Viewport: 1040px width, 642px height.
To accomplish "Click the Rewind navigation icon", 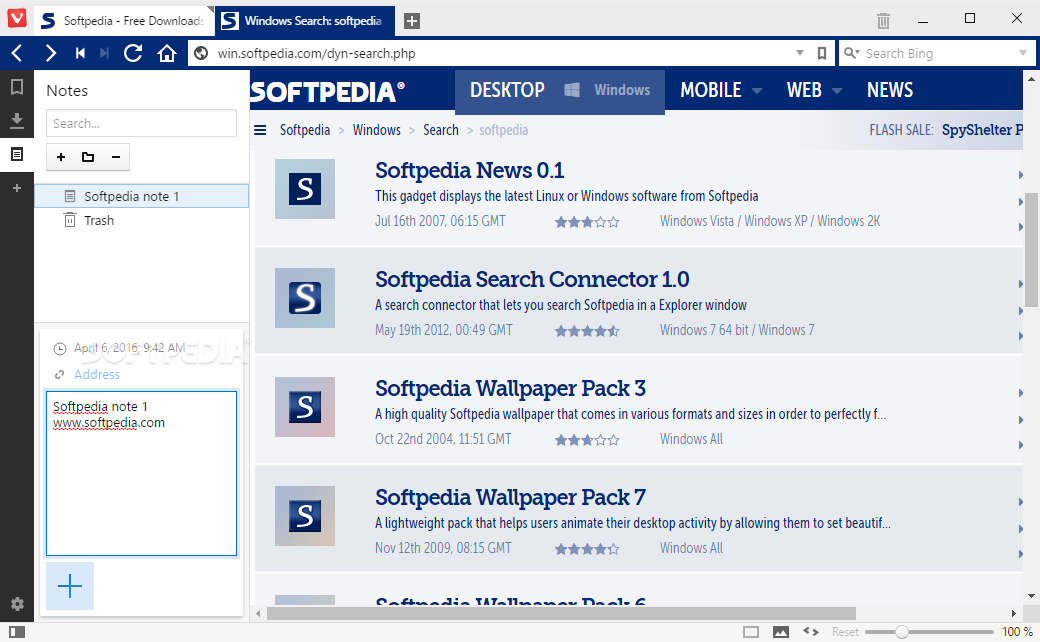I will (80, 53).
